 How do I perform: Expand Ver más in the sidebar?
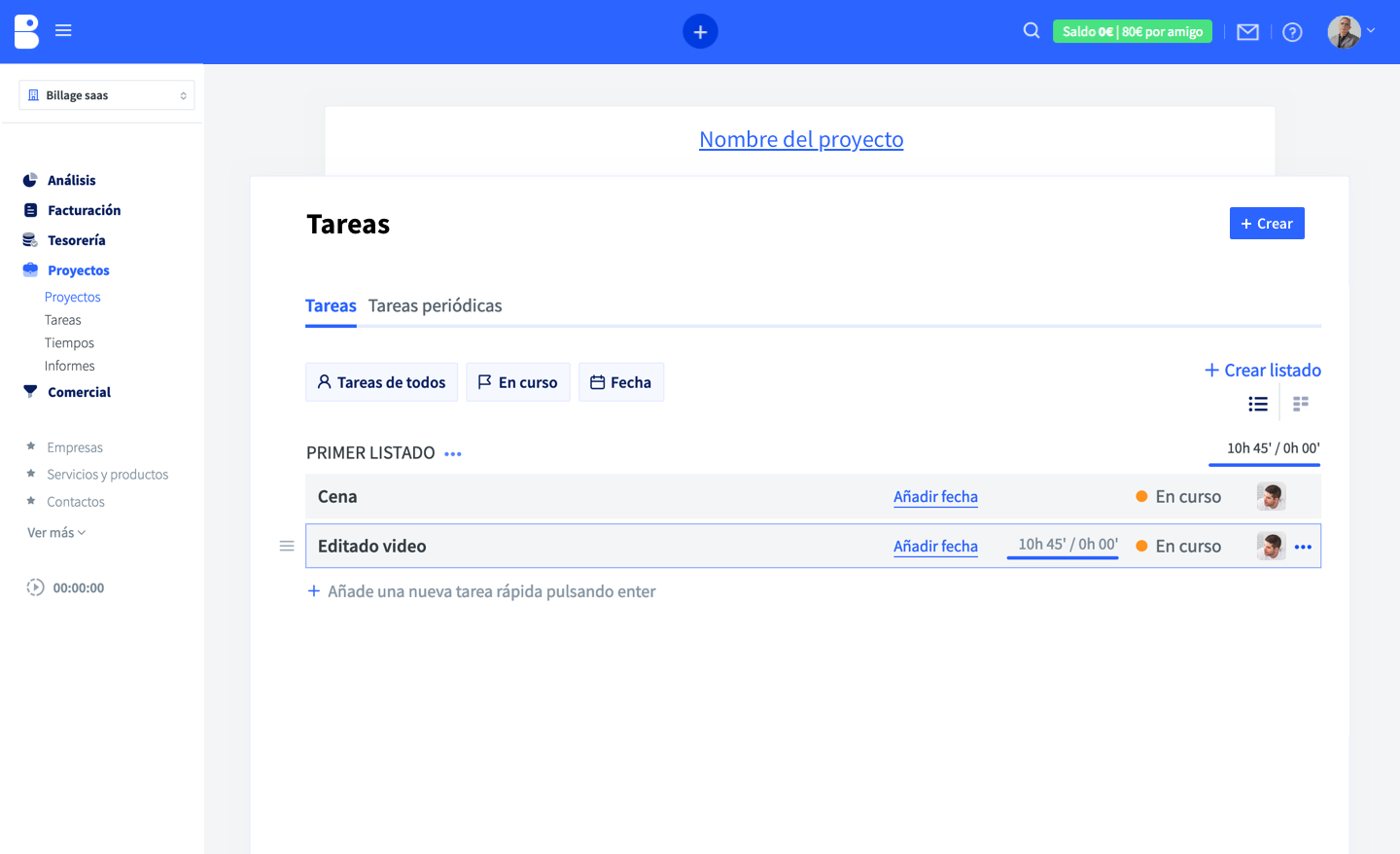56,533
